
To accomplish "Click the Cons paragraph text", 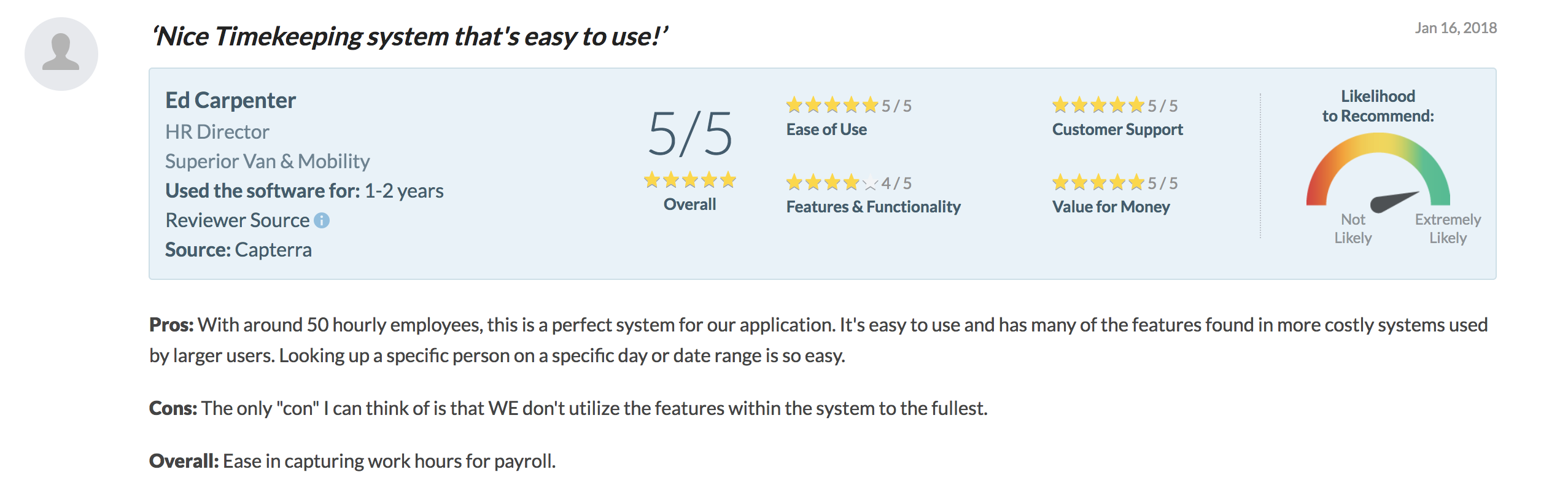I will (569, 408).
